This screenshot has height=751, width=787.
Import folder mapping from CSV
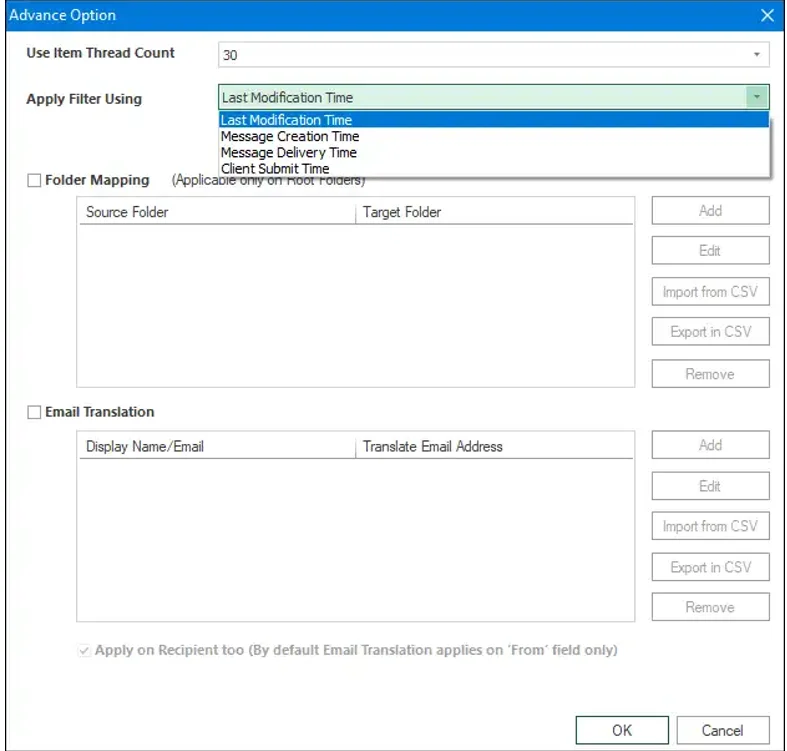tap(710, 292)
